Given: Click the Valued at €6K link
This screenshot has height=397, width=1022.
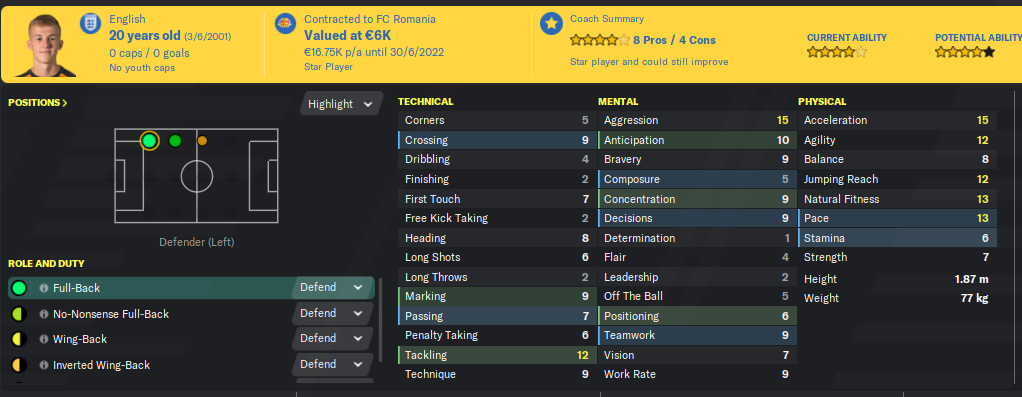Looking at the screenshot, I should 347,36.
